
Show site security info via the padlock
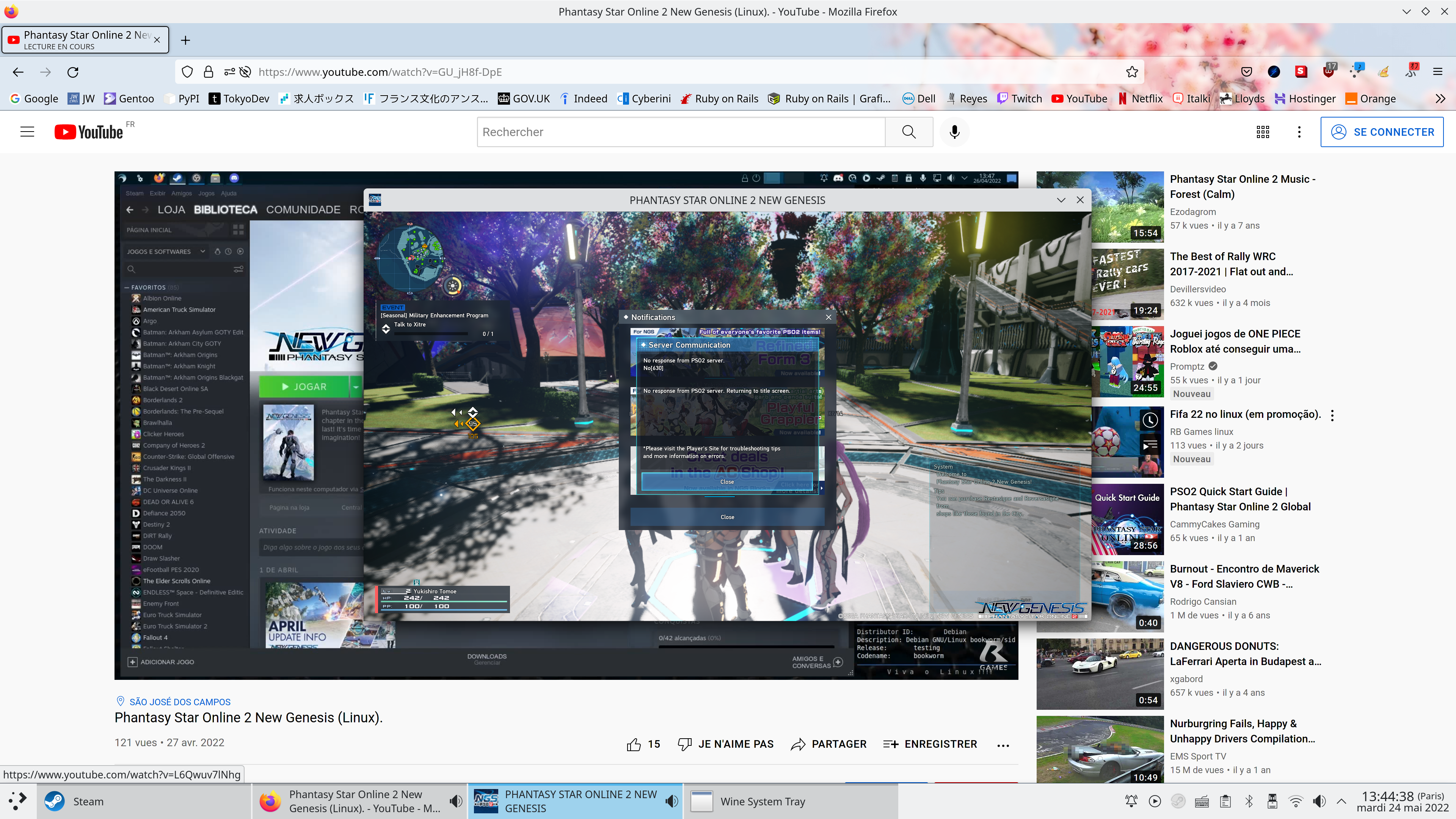point(209,72)
